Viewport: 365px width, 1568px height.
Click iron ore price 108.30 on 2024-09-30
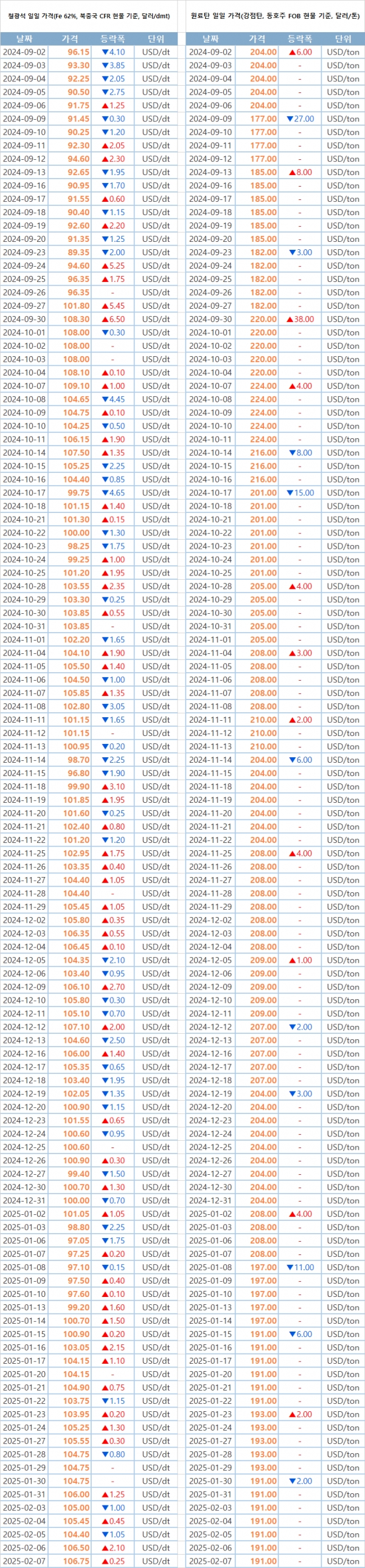coord(77,320)
